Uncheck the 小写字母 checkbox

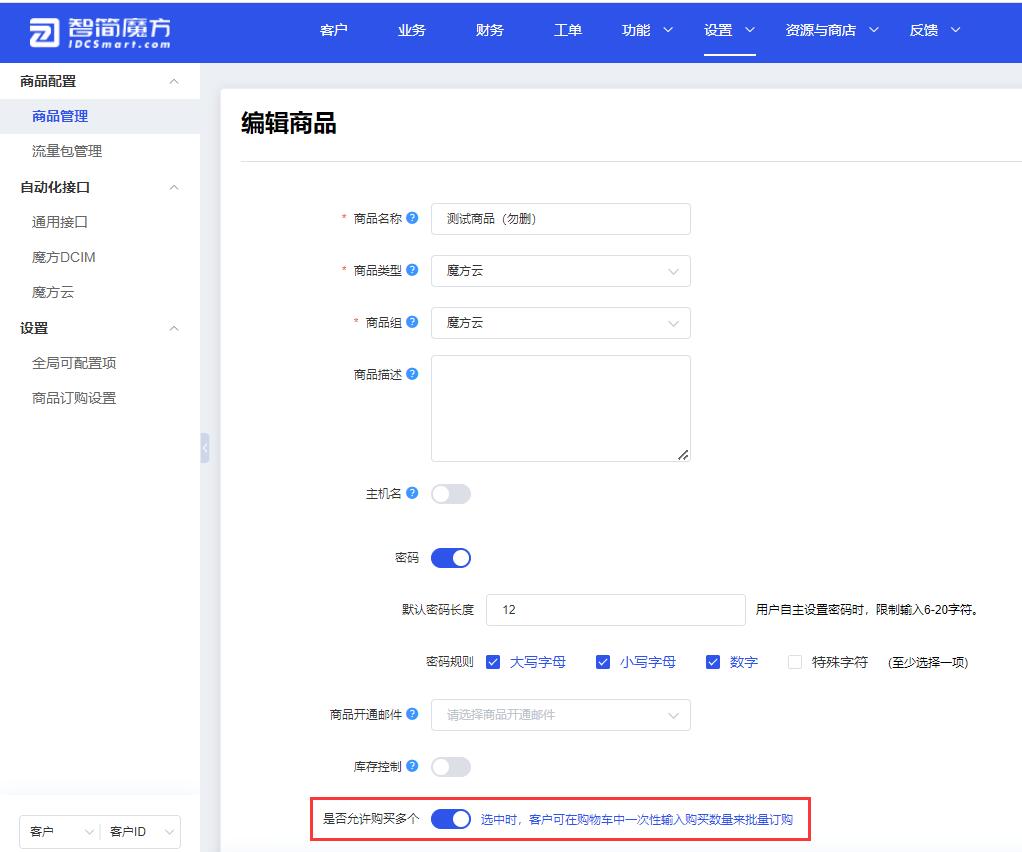coord(603,662)
